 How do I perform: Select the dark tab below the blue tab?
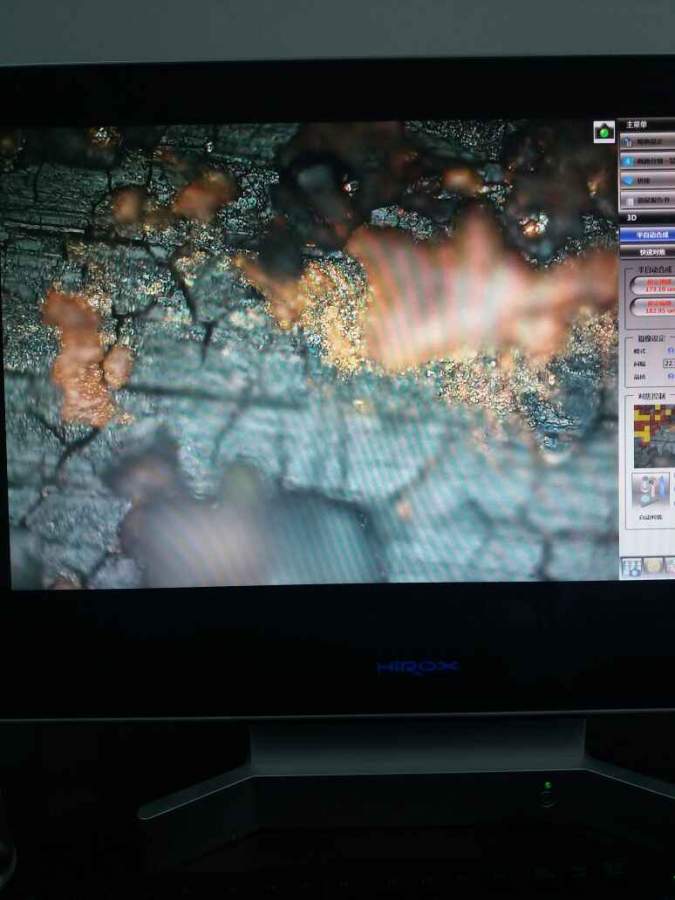pos(649,252)
